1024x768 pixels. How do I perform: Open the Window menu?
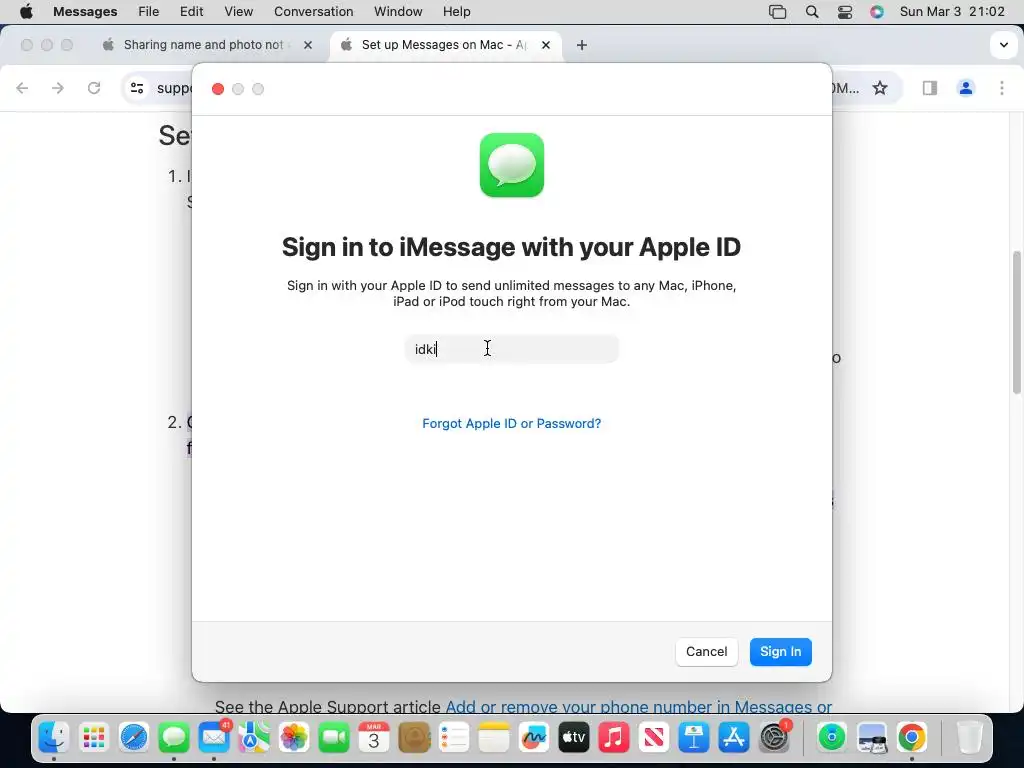click(398, 12)
